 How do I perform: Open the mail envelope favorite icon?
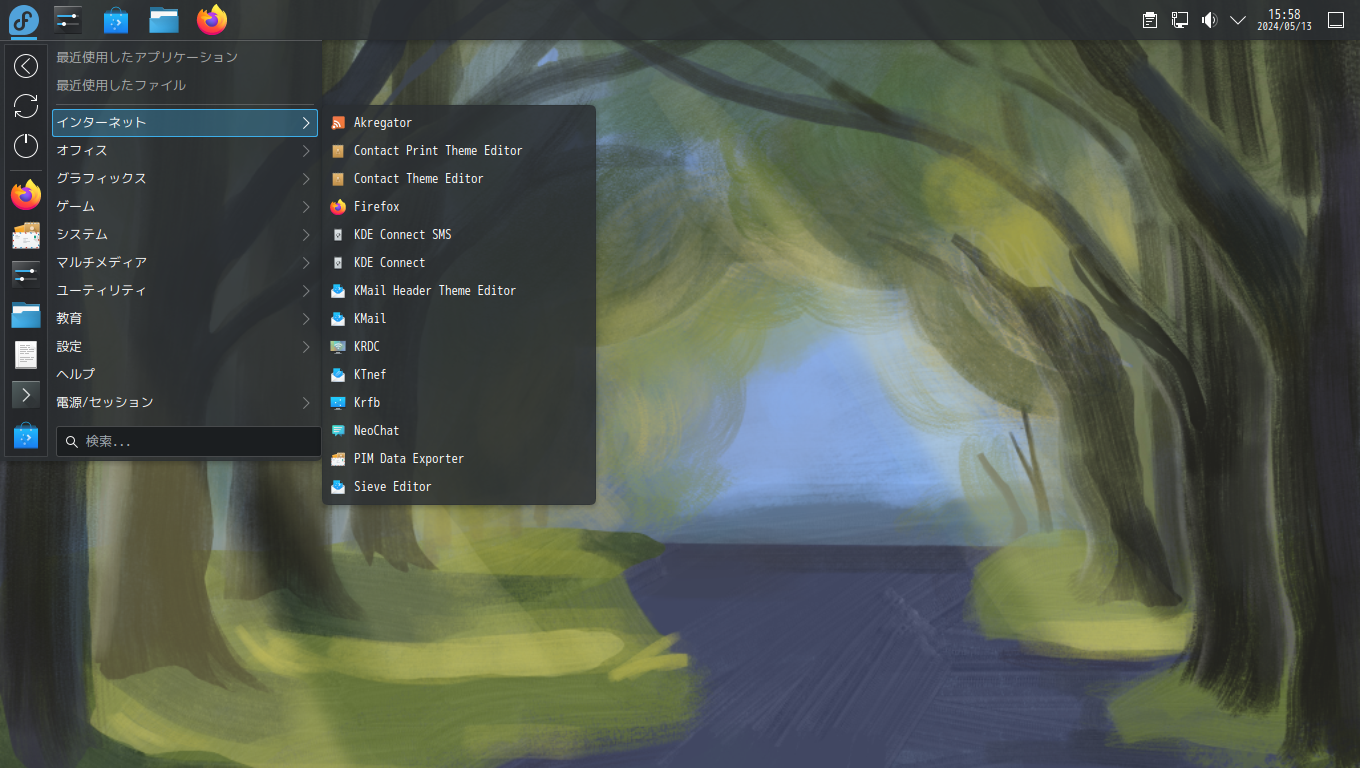click(26, 235)
